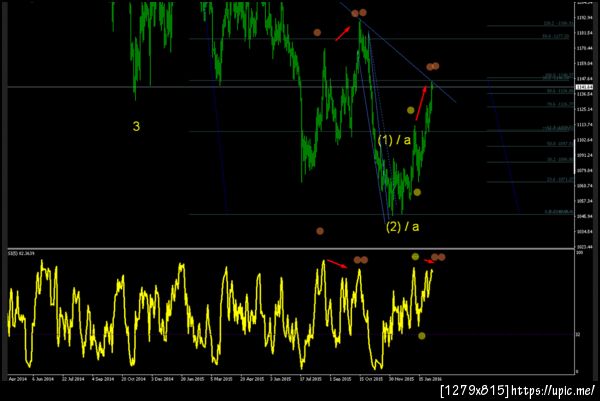This screenshot has height=401, width=600.
Task: Click the "15 Oct 2015" date label
Action: 370,379
